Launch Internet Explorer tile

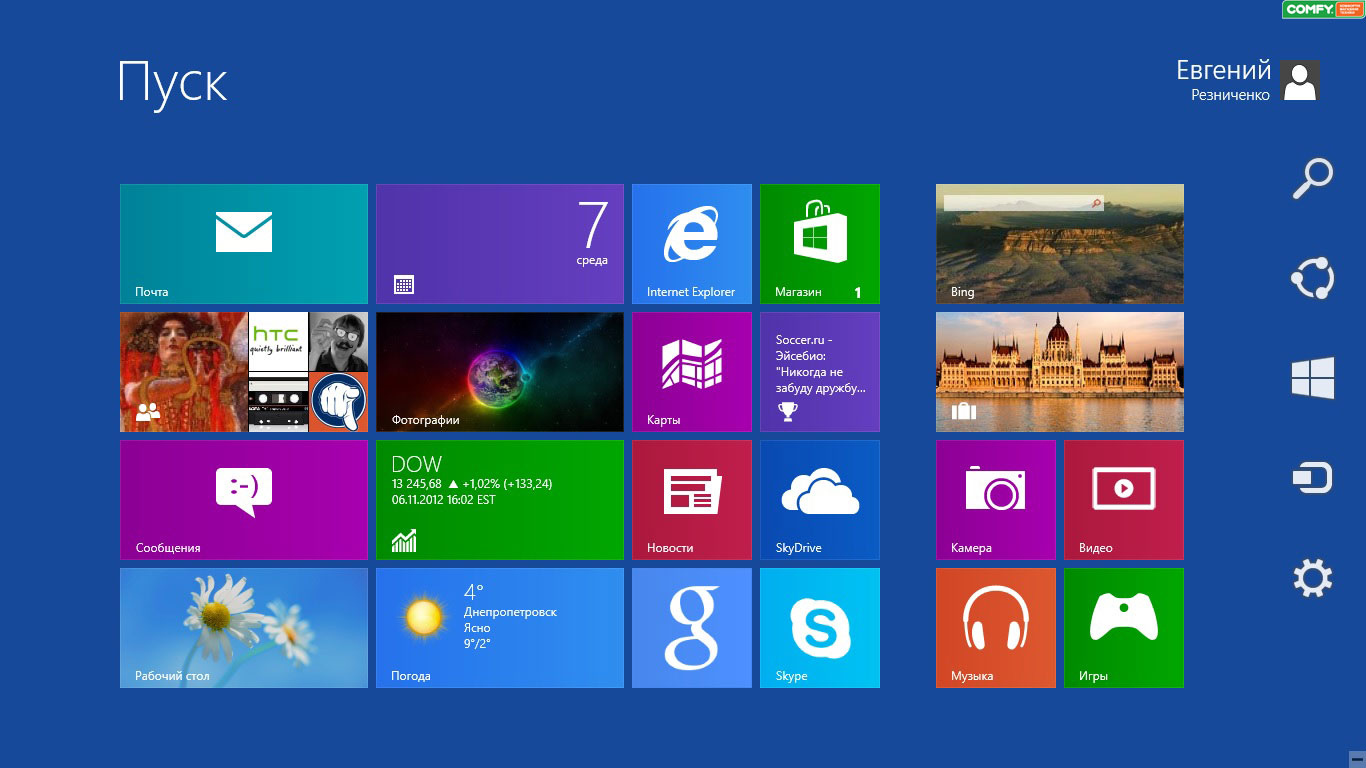tap(692, 244)
